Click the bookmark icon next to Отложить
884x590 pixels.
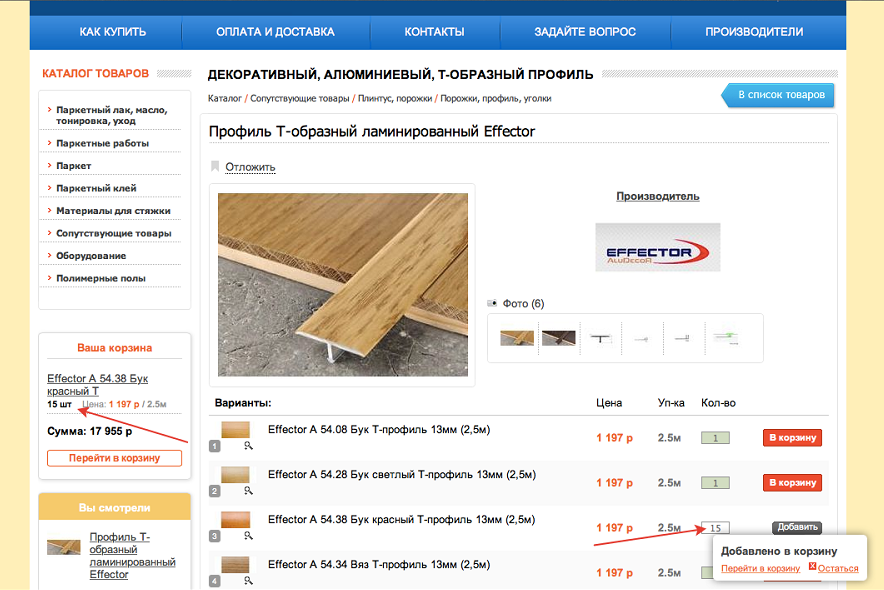coord(215,166)
